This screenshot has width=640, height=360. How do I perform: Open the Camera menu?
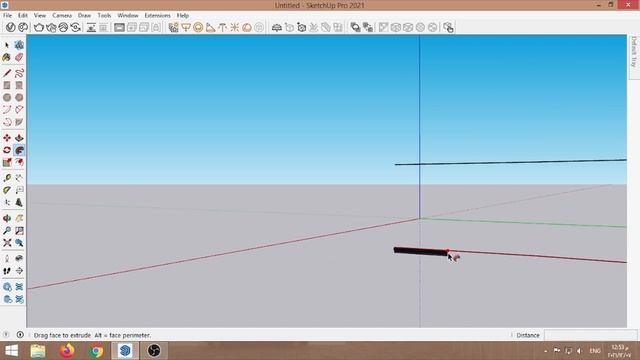point(62,15)
